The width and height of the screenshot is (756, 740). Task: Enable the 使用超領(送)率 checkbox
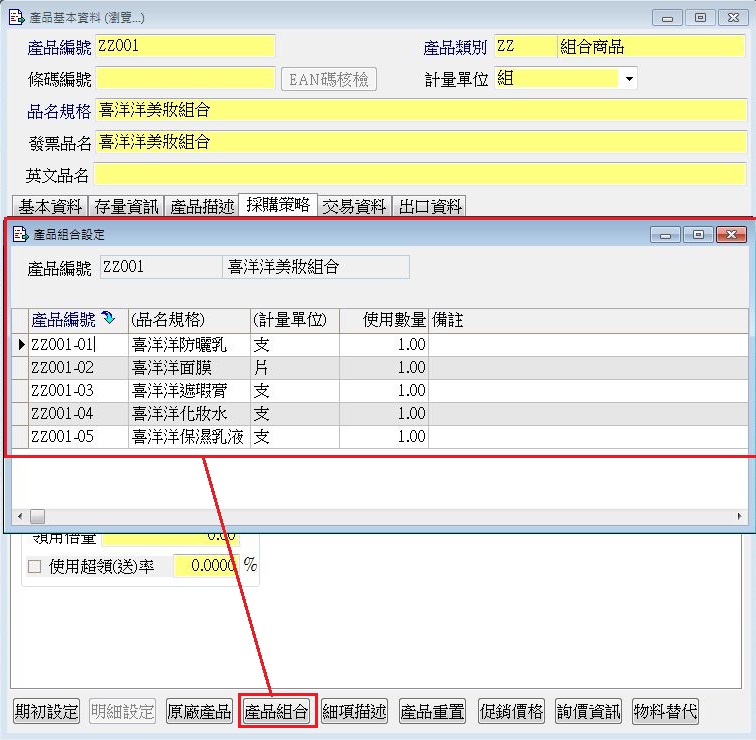(x=35, y=566)
